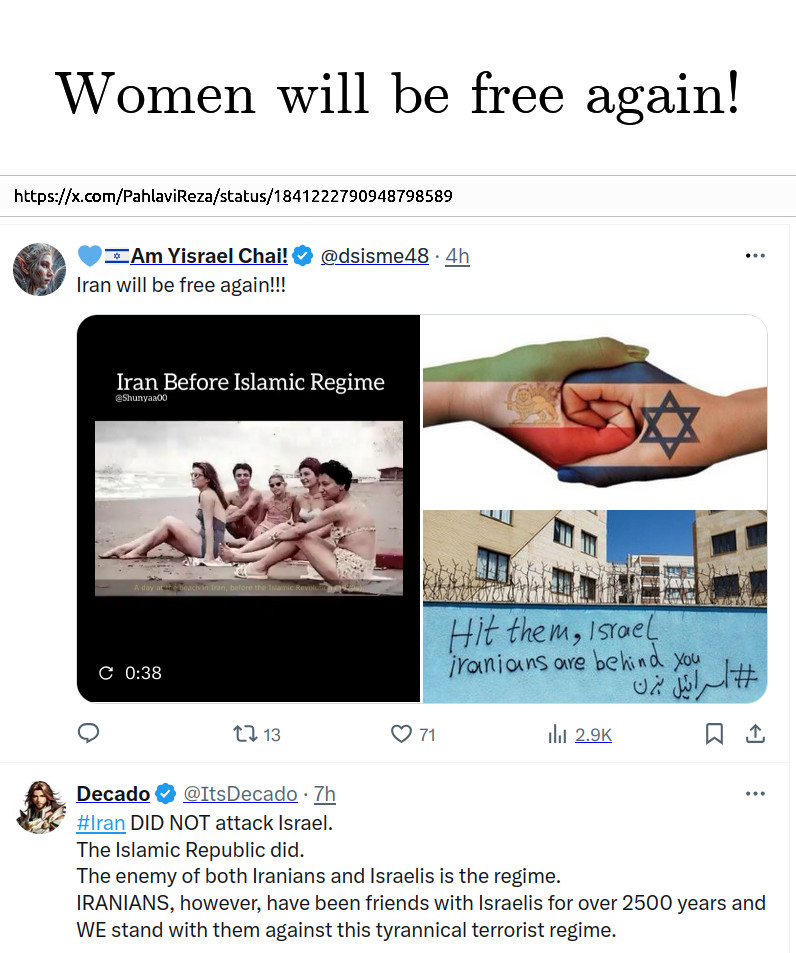Share the tweet with the upload icon

[755, 734]
